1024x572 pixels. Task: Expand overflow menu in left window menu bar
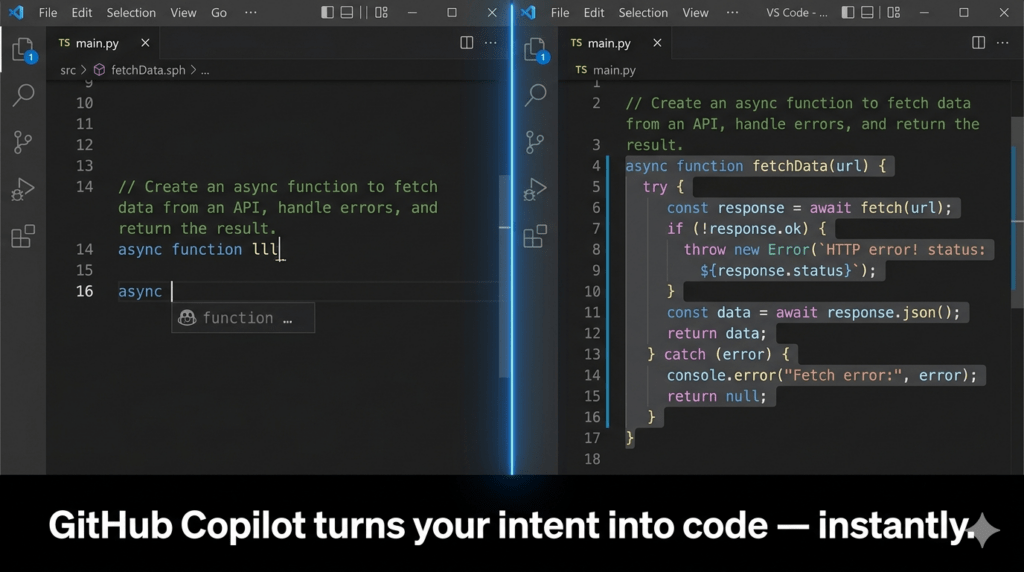251,12
